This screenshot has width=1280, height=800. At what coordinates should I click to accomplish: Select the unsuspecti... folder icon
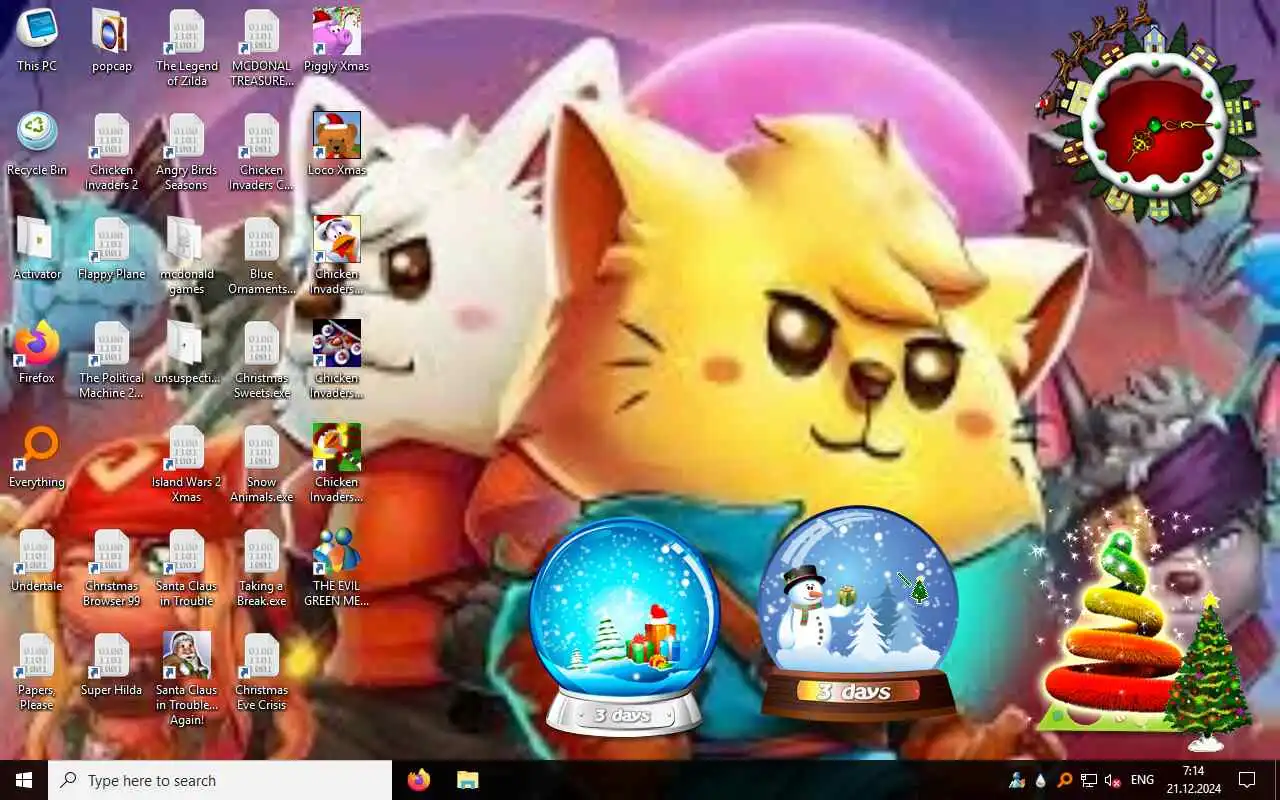coord(187,353)
